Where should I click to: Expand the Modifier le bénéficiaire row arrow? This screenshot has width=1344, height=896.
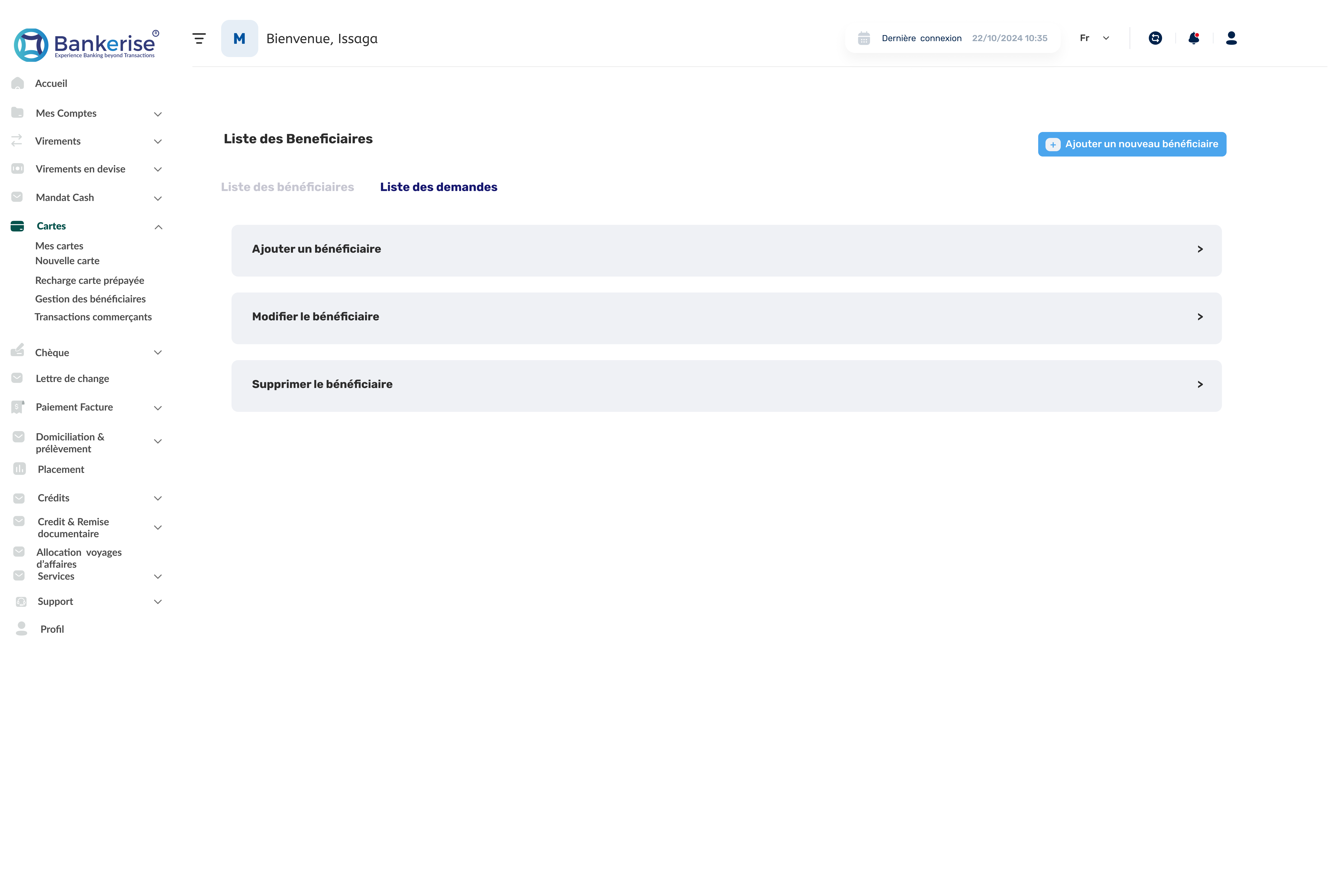1200,317
